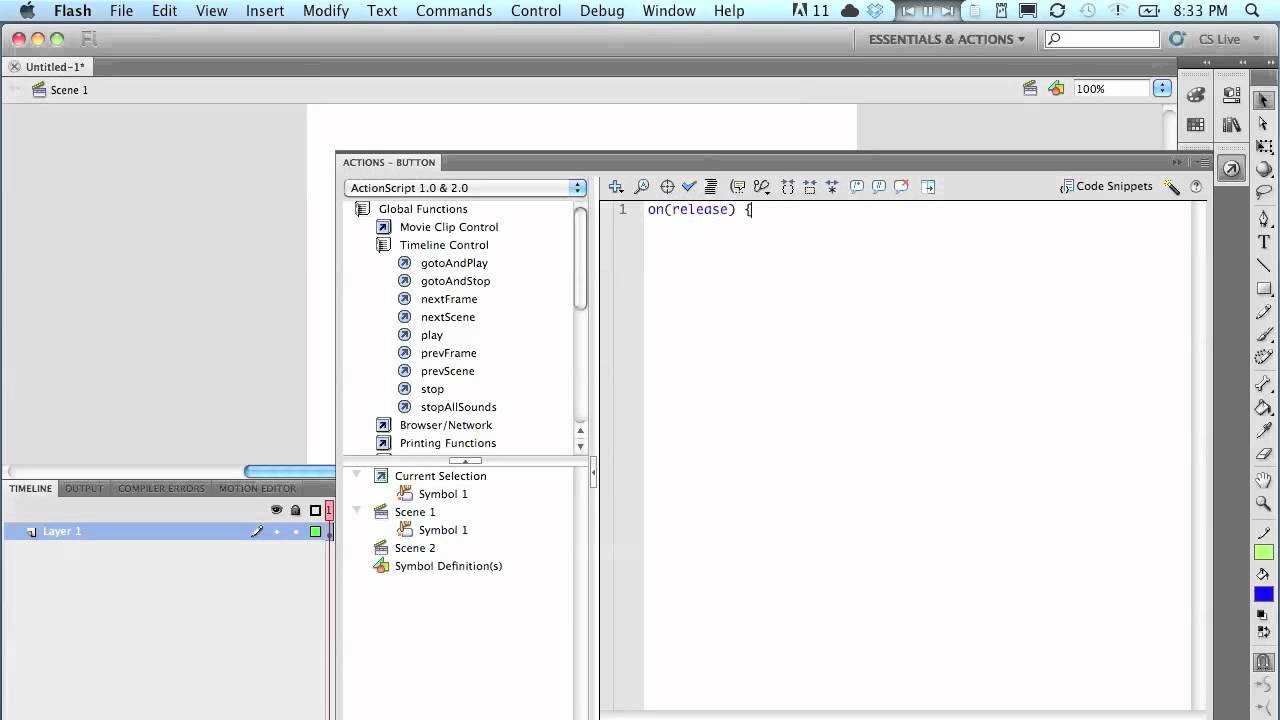This screenshot has height=720, width=1280.
Task: Click the Apply line comment icon
Action: click(x=879, y=187)
